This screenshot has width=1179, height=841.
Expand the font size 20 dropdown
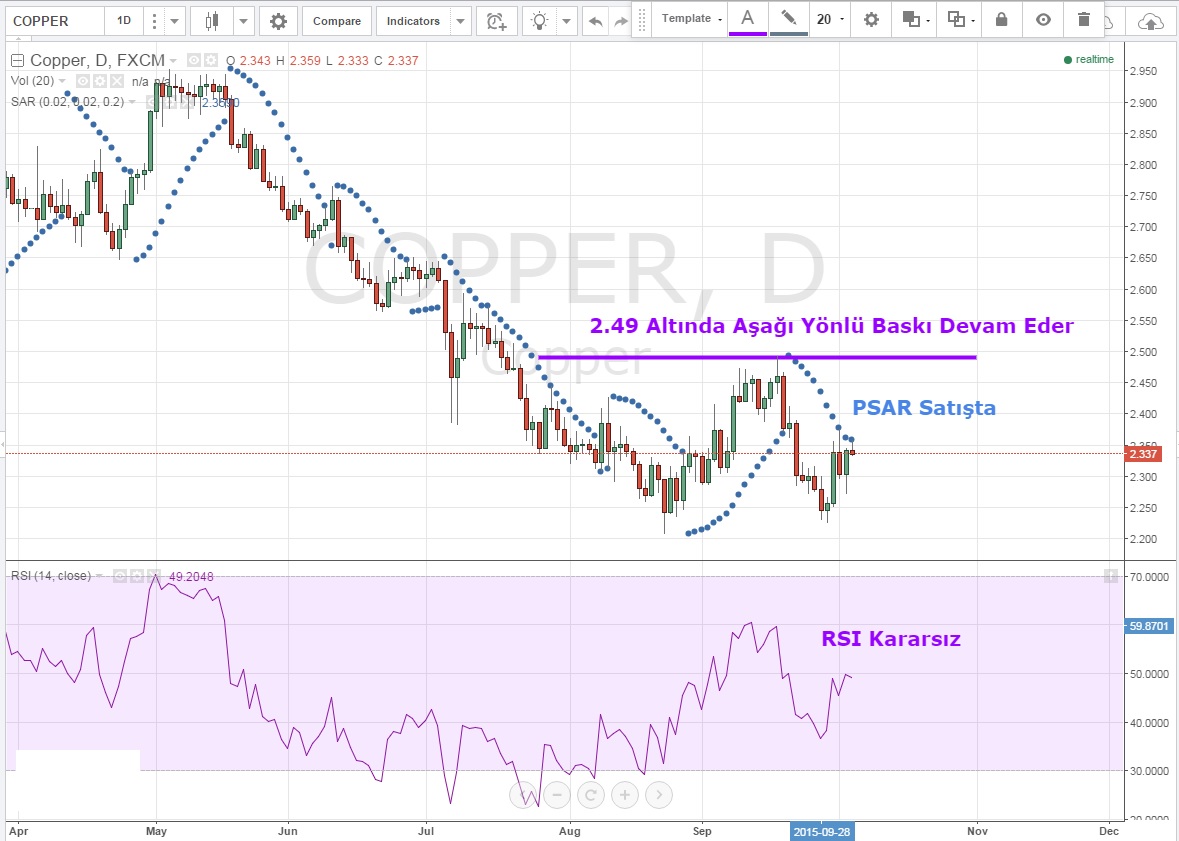point(828,19)
